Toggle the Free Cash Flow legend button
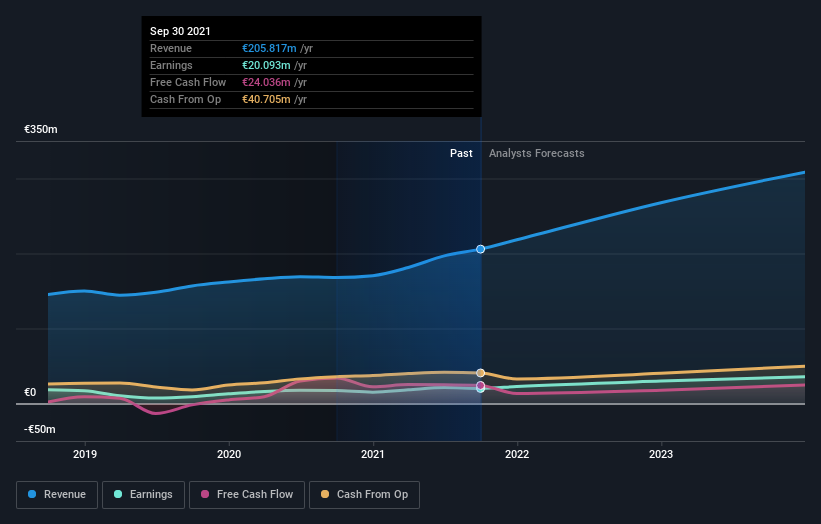 pos(247,495)
